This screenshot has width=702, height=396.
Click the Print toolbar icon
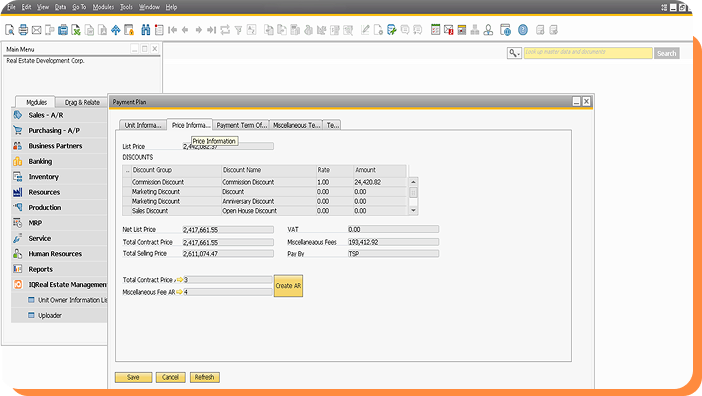(23, 30)
